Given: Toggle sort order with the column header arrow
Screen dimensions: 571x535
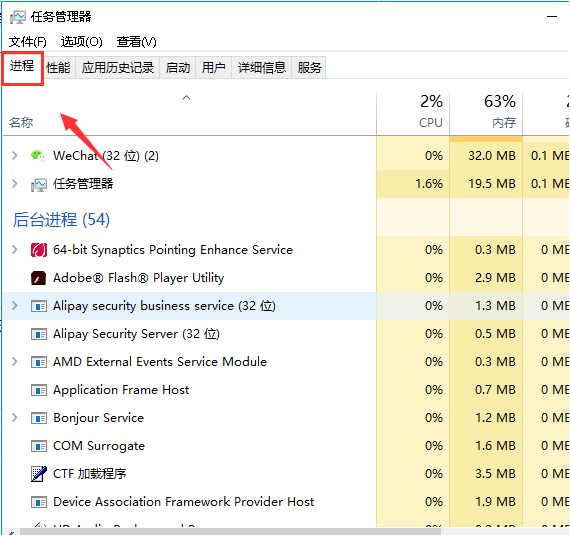Looking at the screenshot, I should [x=186, y=98].
